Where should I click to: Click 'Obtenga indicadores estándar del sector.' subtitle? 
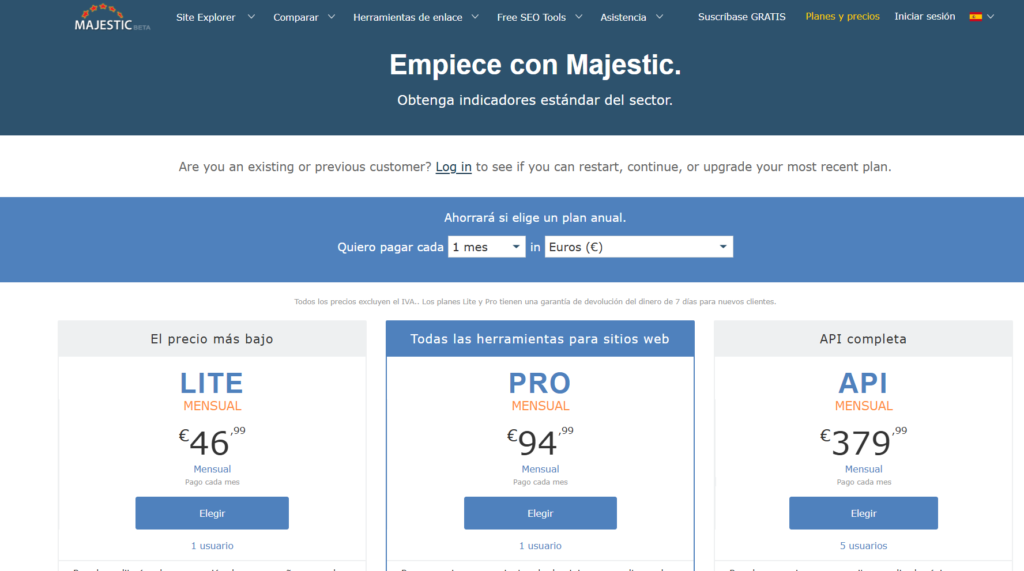[x=535, y=100]
